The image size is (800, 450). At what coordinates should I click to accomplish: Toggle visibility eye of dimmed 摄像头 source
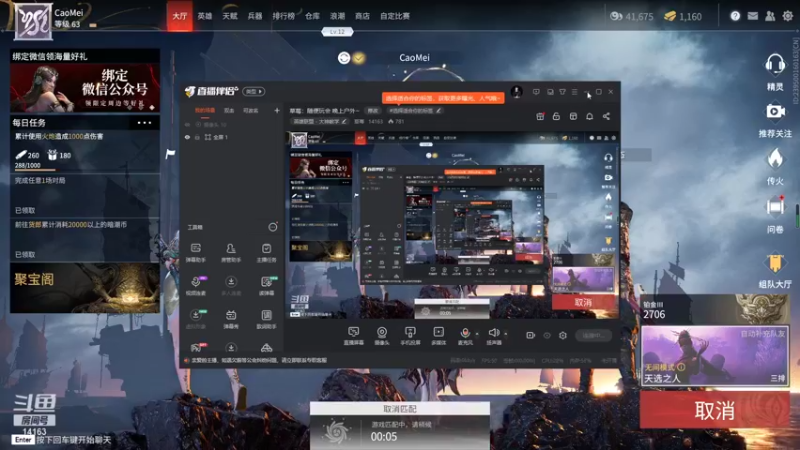187,124
